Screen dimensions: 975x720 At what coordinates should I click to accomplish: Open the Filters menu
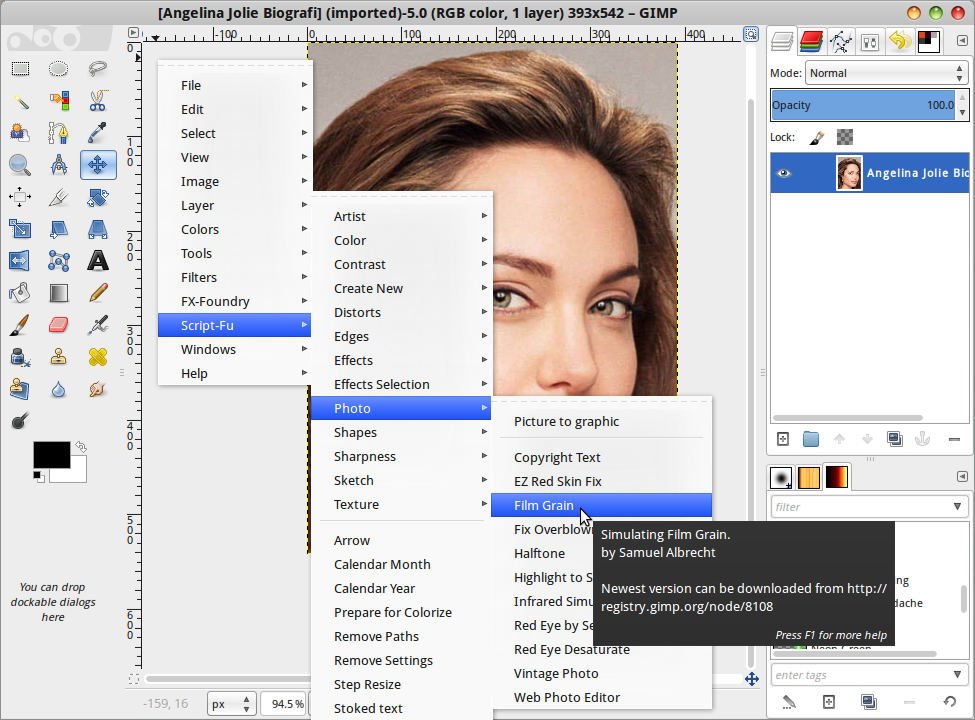click(234, 277)
